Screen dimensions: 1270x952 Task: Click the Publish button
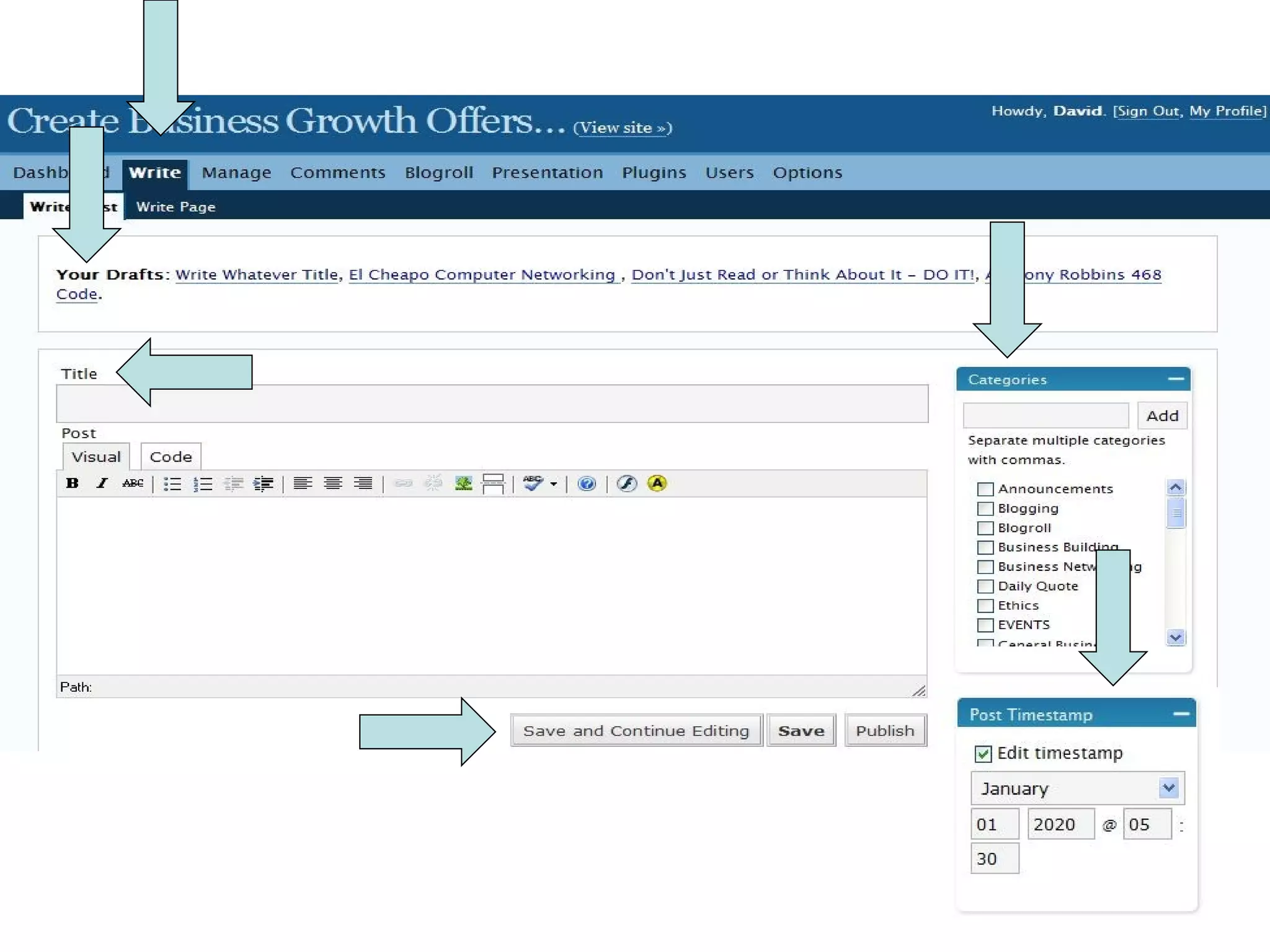click(885, 731)
